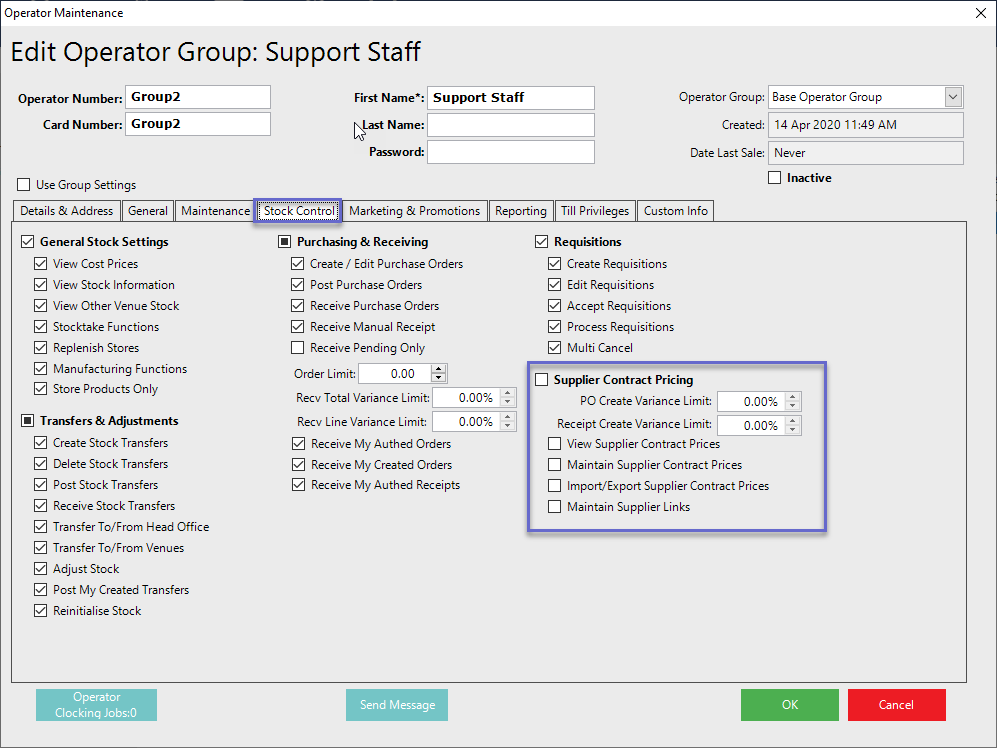Increase Order Limit with up arrow
997x748 pixels.
pyautogui.click(x=439, y=369)
